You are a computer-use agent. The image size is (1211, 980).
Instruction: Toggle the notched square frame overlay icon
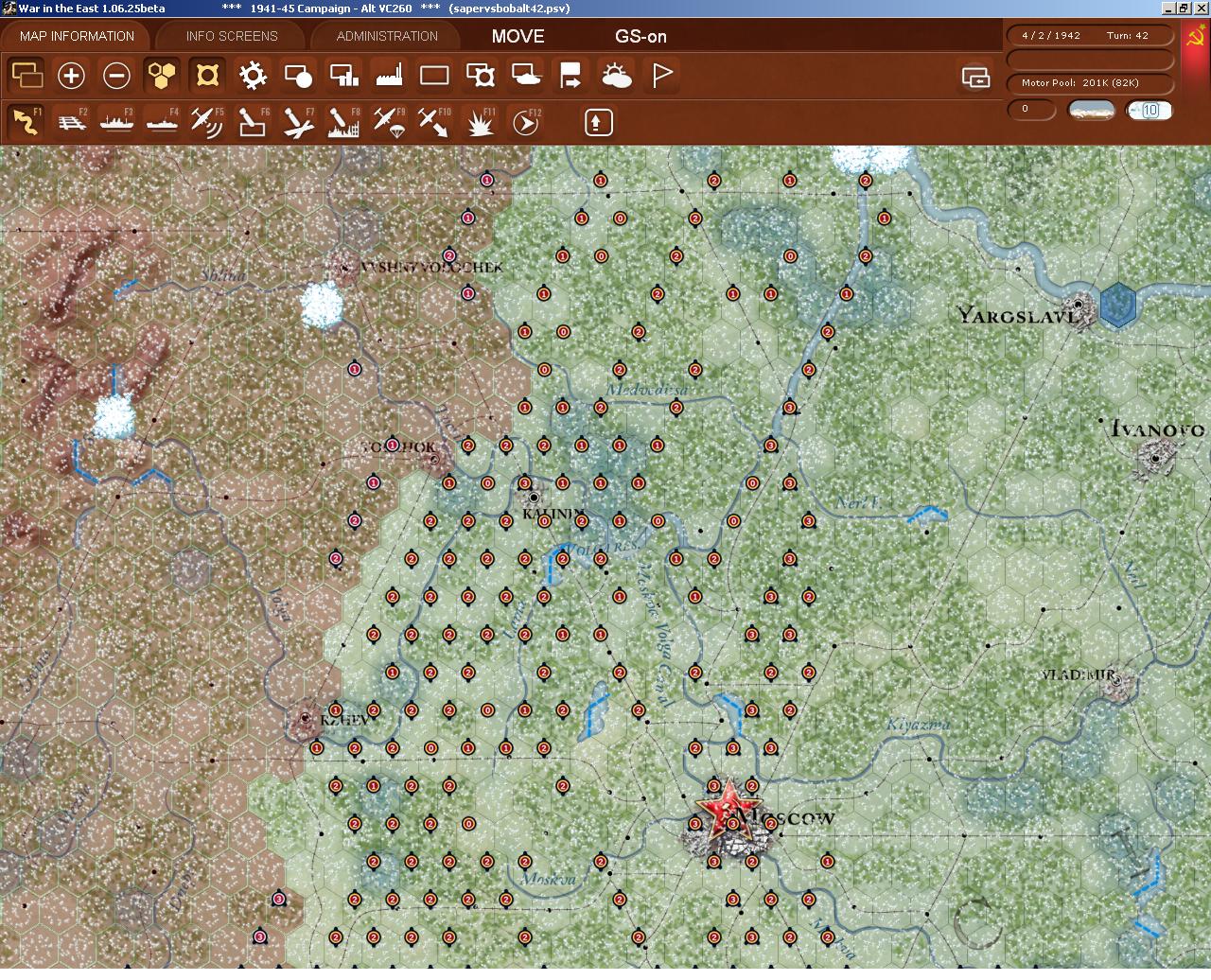pyautogui.click(x=207, y=75)
